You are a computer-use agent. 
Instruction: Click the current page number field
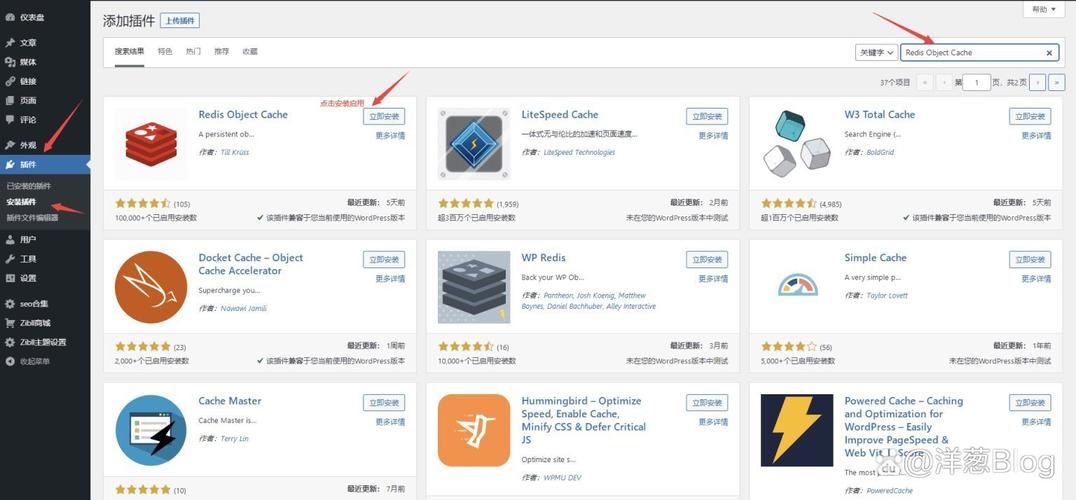[x=976, y=82]
